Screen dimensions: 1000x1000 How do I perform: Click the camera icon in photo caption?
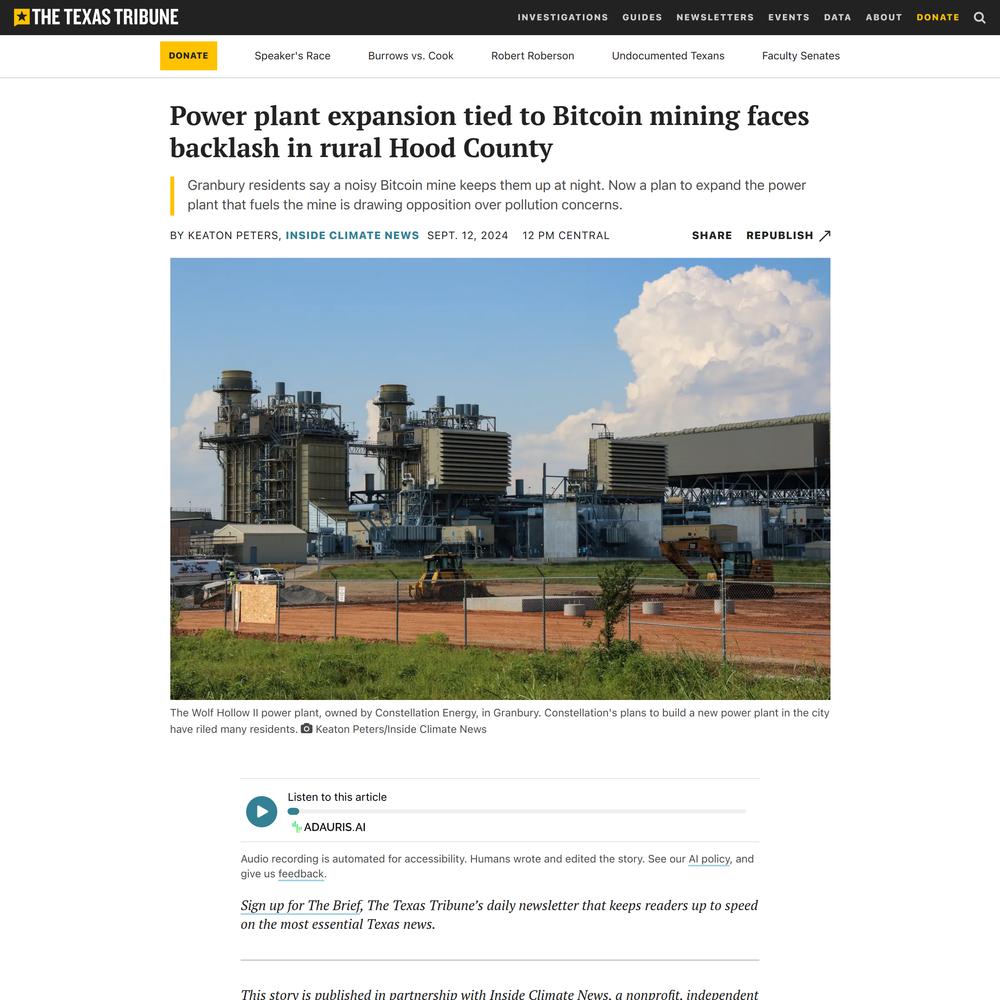pos(307,728)
